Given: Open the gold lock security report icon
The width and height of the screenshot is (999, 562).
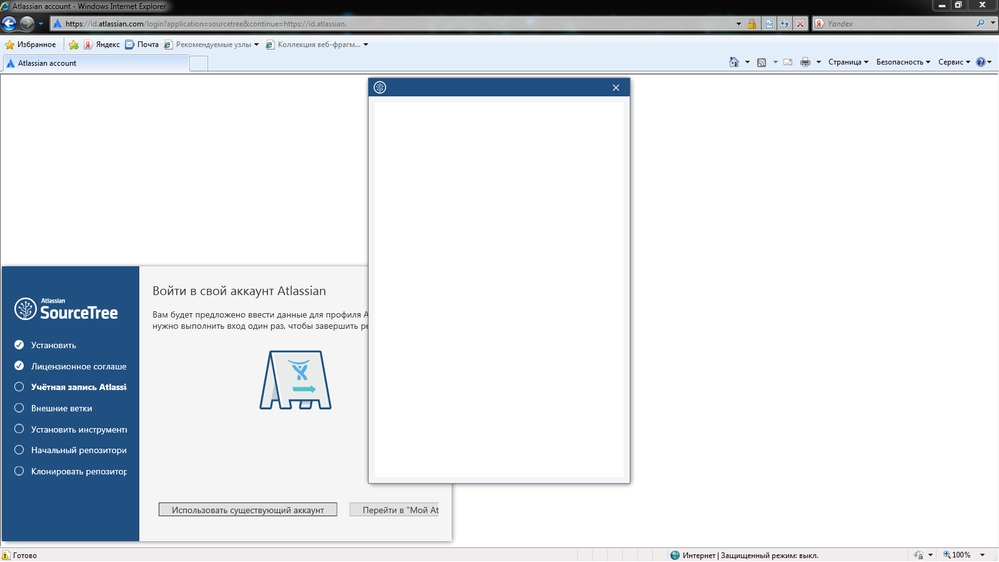Looking at the screenshot, I should click(x=752, y=24).
